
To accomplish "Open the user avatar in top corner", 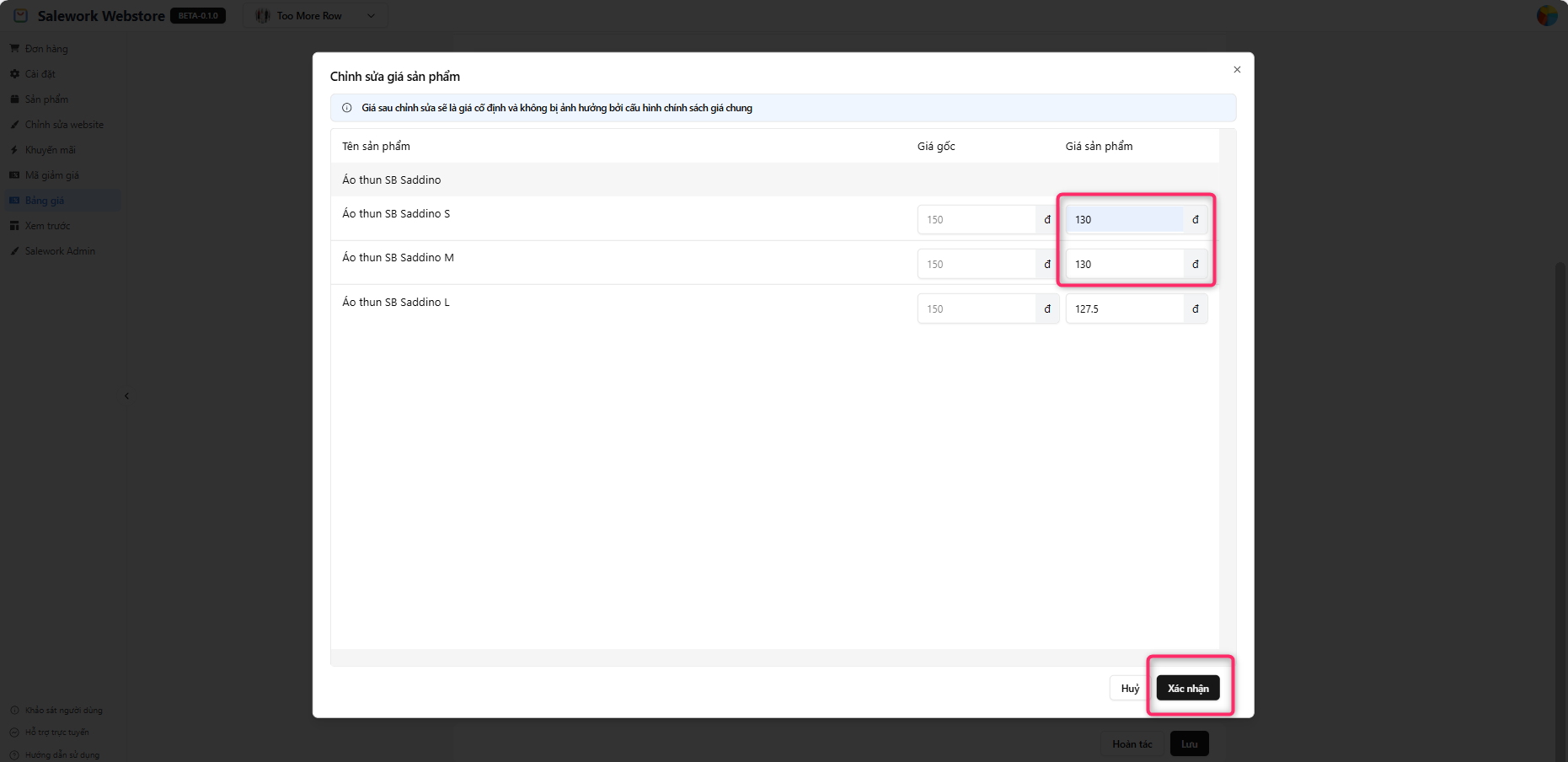I will 1547,15.
